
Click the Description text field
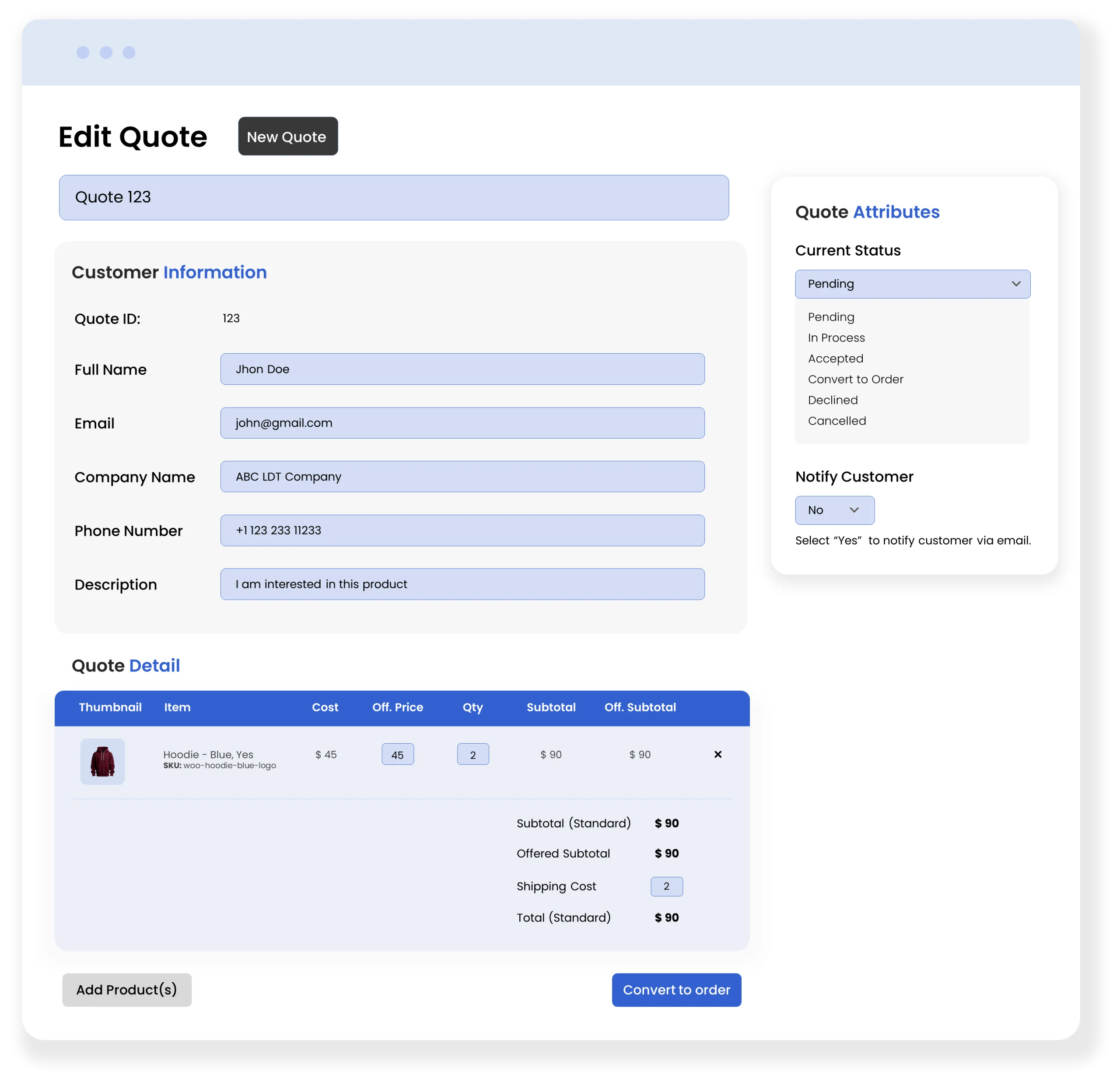click(x=462, y=584)
